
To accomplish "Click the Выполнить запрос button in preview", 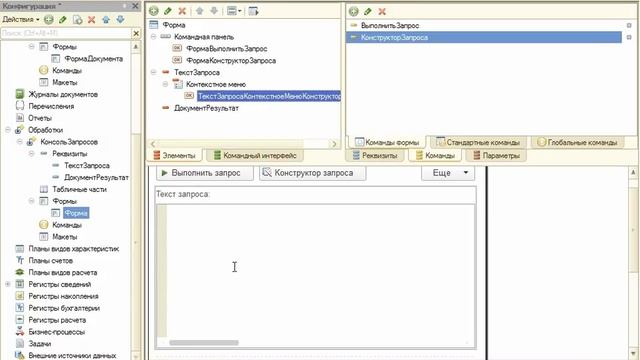I will [x=205, y=173].
